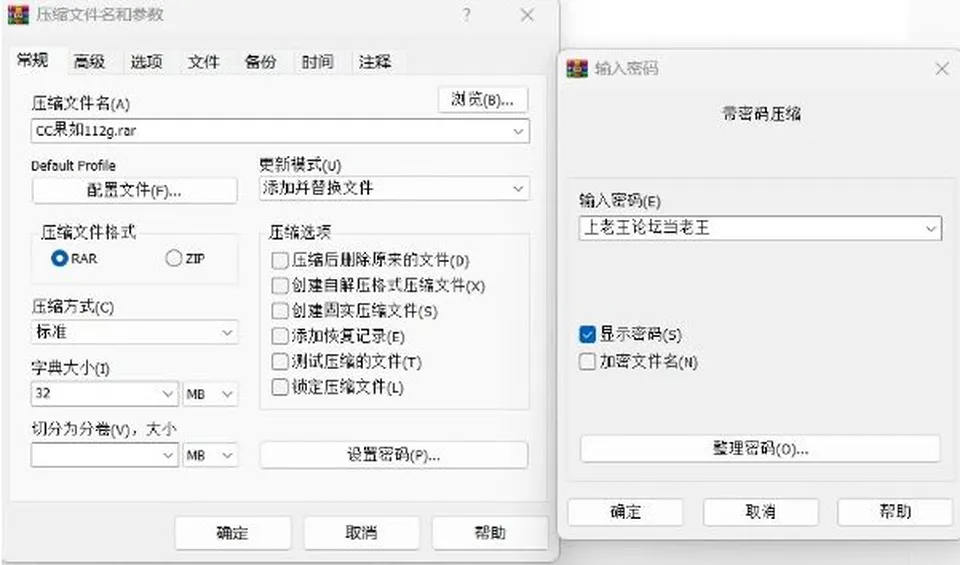Enable 压缩后删除原来的文件 checkbox
Screen dimensions: 960x565
pyautogui.click(x=280, y=261)
